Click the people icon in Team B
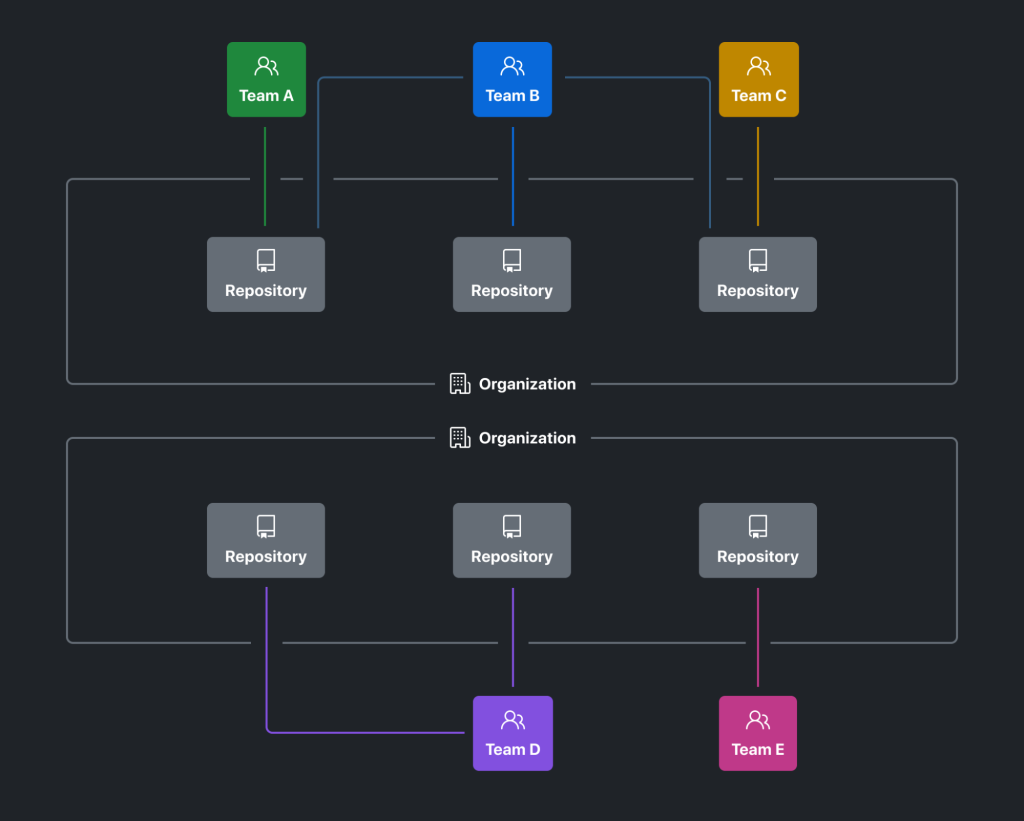The height and width of the screenshot is (821, 1024). tap(512, 67)
